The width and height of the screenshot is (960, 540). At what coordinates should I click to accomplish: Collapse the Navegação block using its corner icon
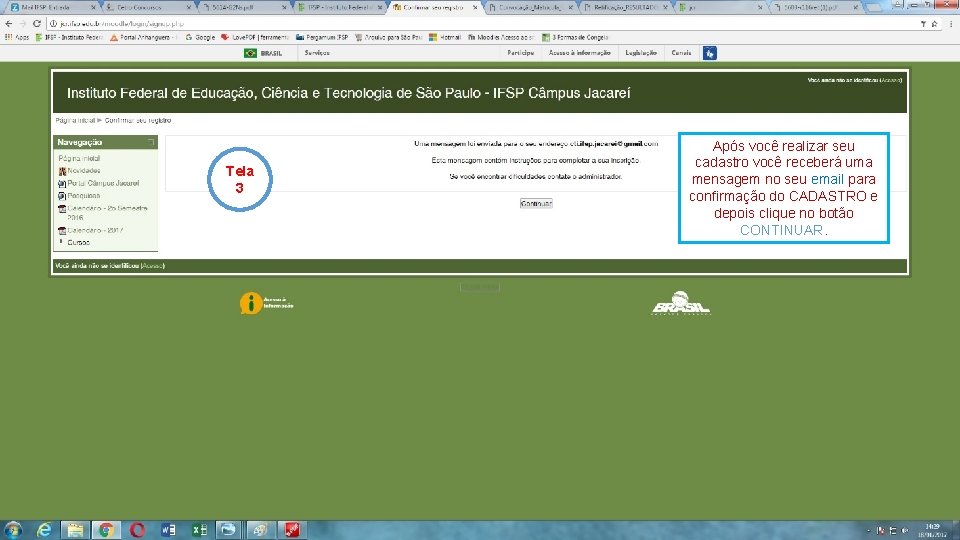(x=151, y=142)
